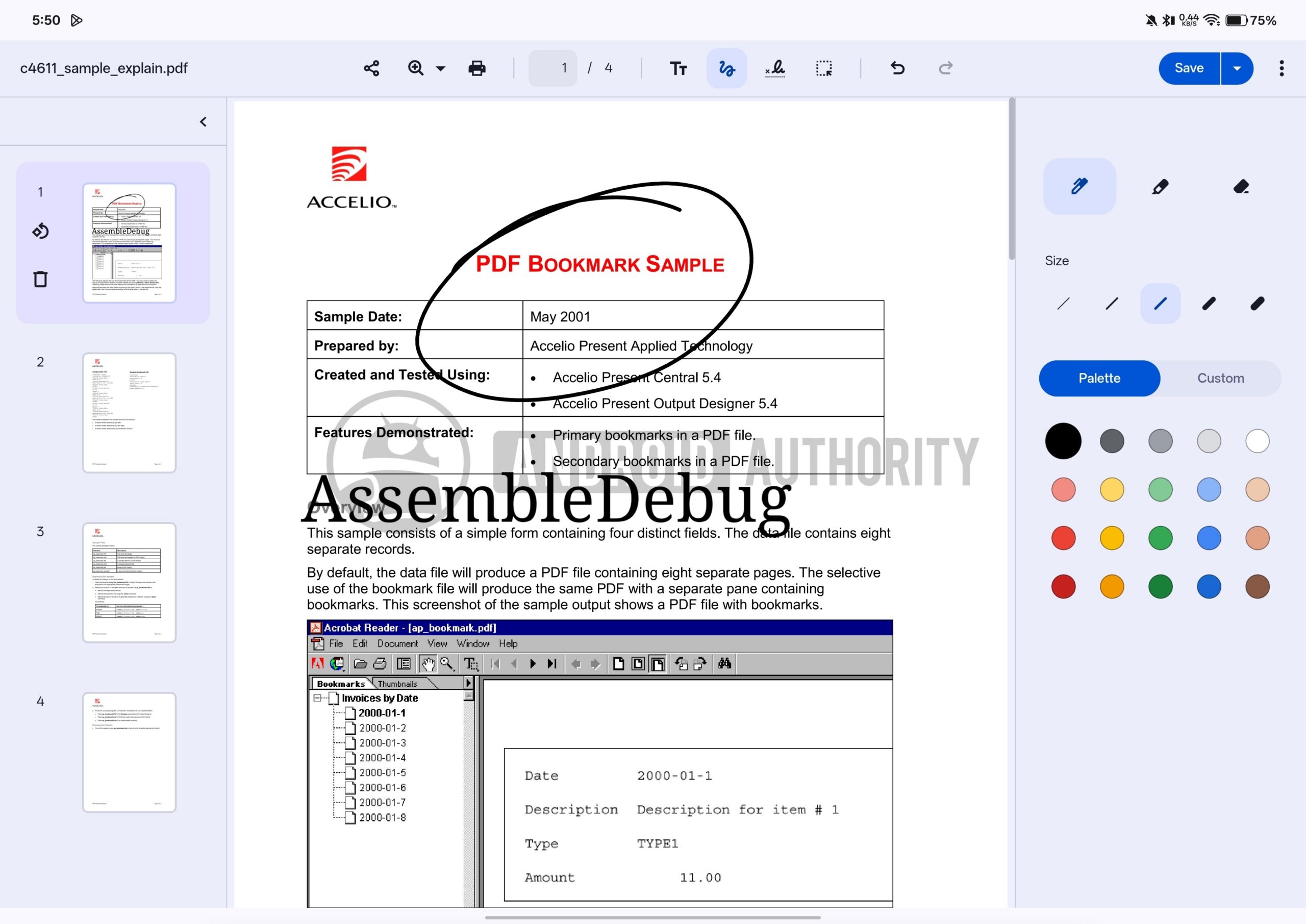
Task: Choose the thickest stroke size
Action: pyautogui.click(x=1257, y=304)
